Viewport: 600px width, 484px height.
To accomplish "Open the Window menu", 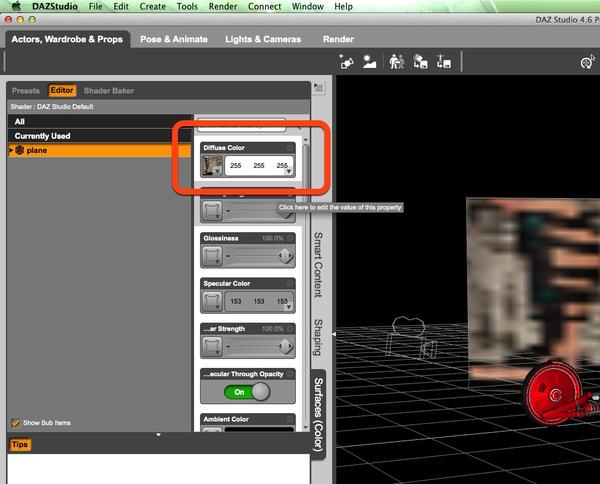I will click(x=308, y=7).
